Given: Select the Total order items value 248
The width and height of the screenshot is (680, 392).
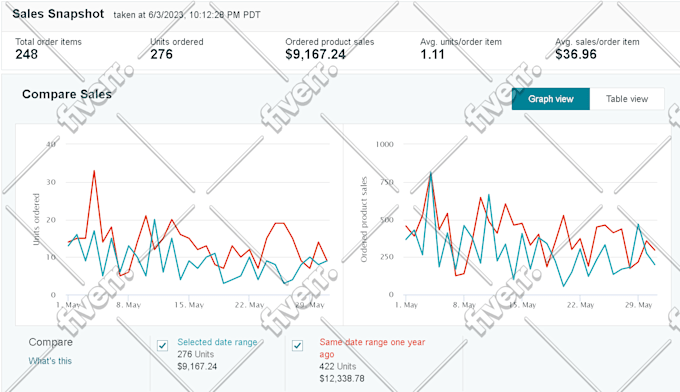Looking at the screenshot, I should click(26, 54).
